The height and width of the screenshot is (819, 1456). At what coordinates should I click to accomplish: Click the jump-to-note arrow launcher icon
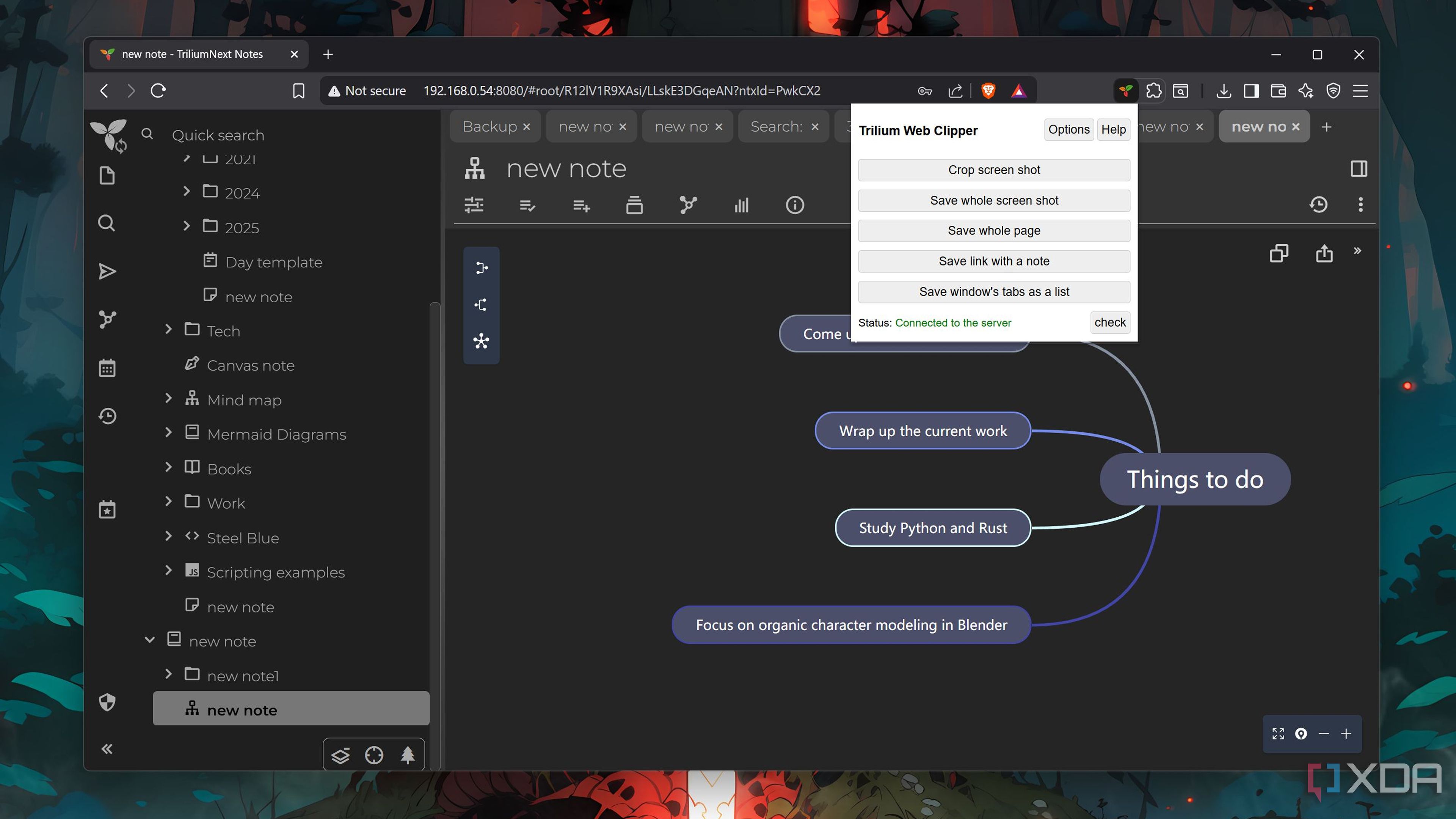click(x=107, y=272)
